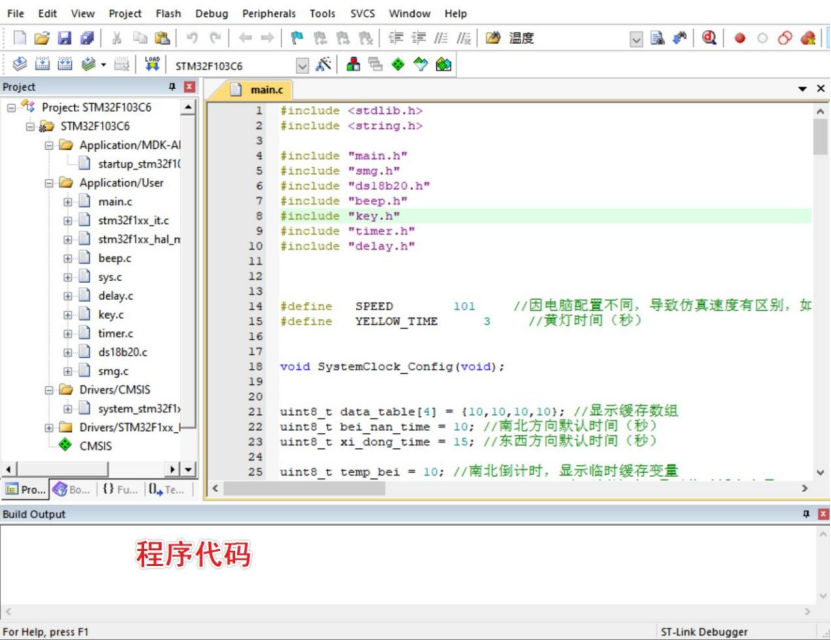Click the Navigate Forwards arrow
The height and width of the screenshot is (640, 831).
pos(268,38)
